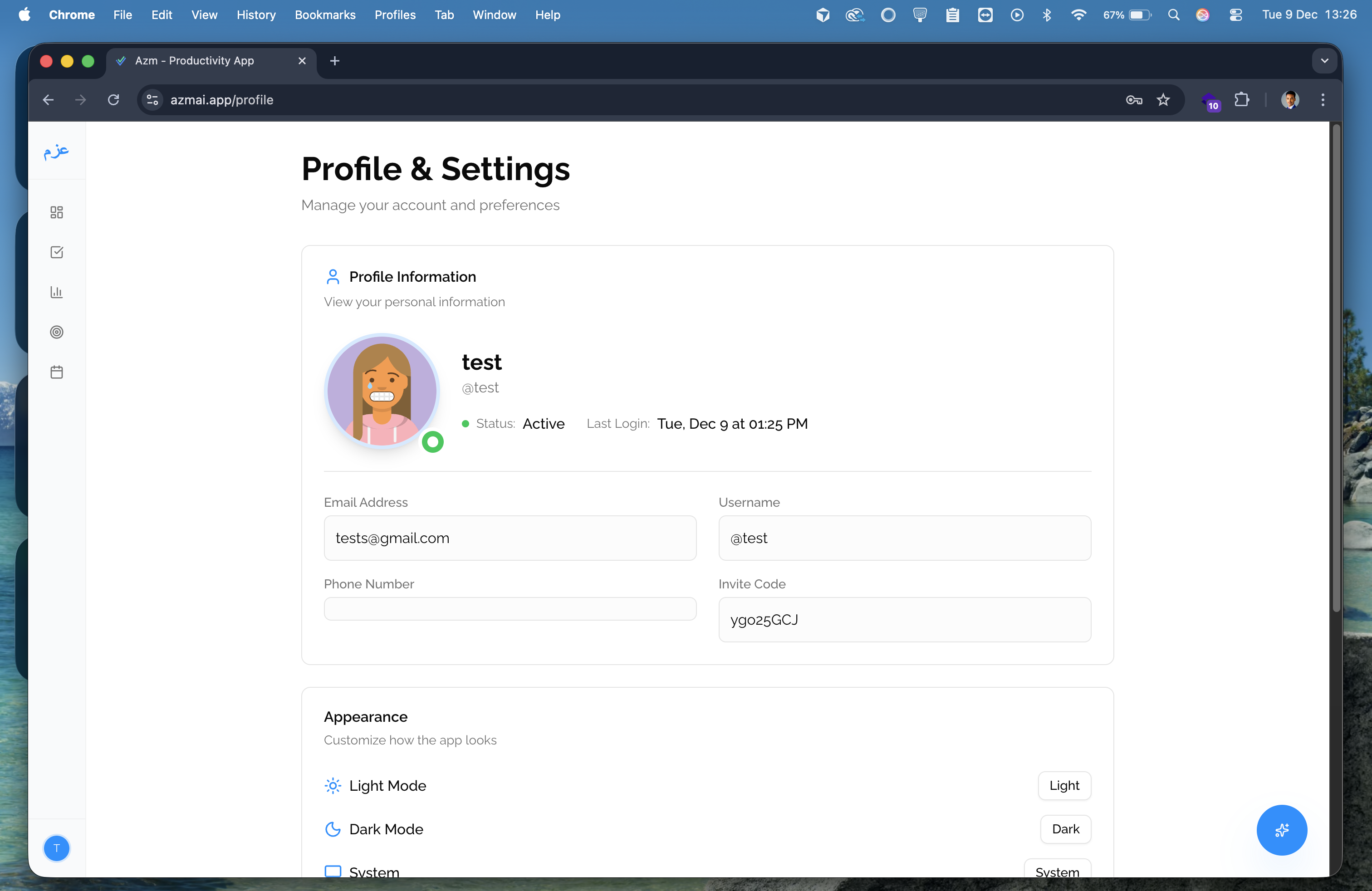Open the tasks checkbox icon in sidebar
The image size is (1372, 891).
coord(57,252)
